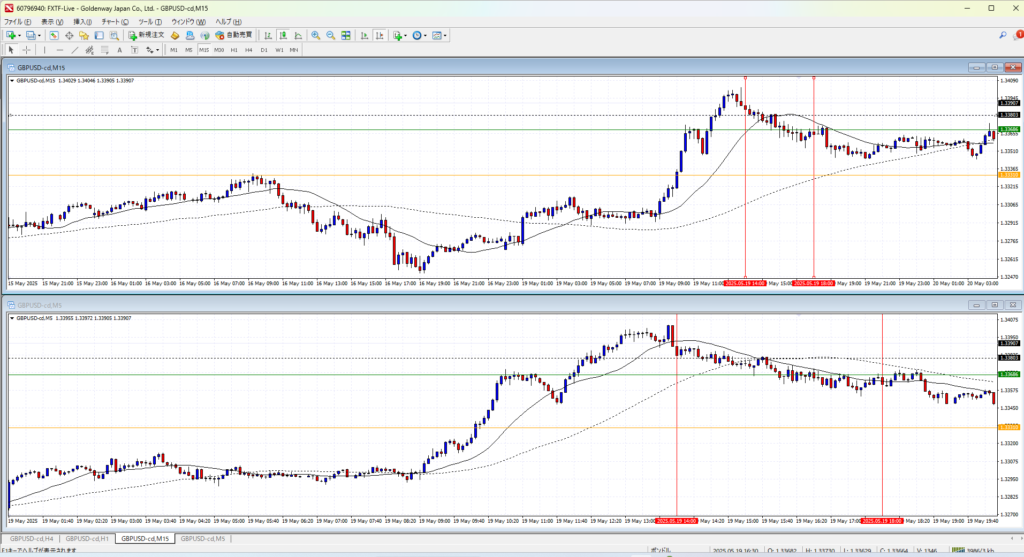1024x557 pixels.
Task: Expand the periodicity clock dropdown
Action: (x=427, y=36)
